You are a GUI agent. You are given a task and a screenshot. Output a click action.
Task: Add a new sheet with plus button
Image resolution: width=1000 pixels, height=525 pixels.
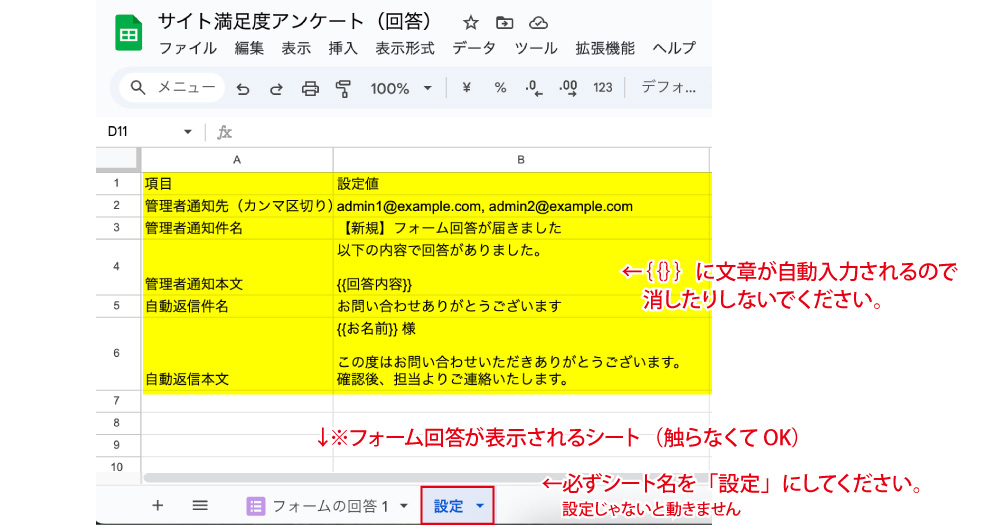pyautogui.click(x=157, y=505)
